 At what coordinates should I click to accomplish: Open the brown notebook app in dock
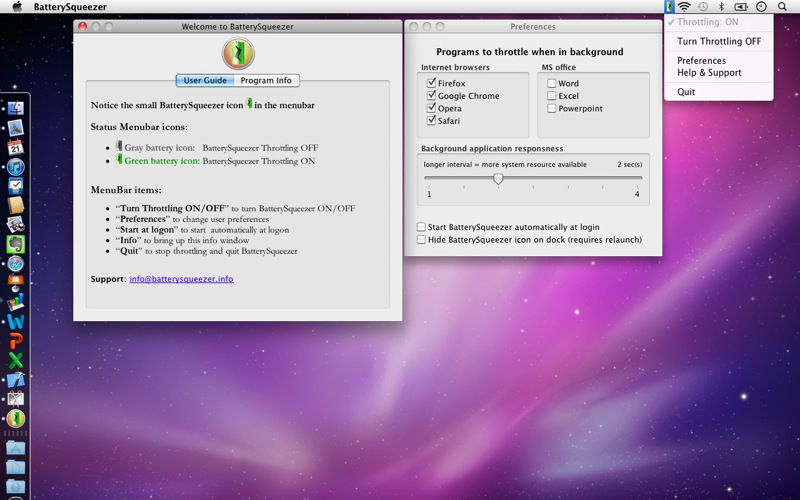[16, 205]
